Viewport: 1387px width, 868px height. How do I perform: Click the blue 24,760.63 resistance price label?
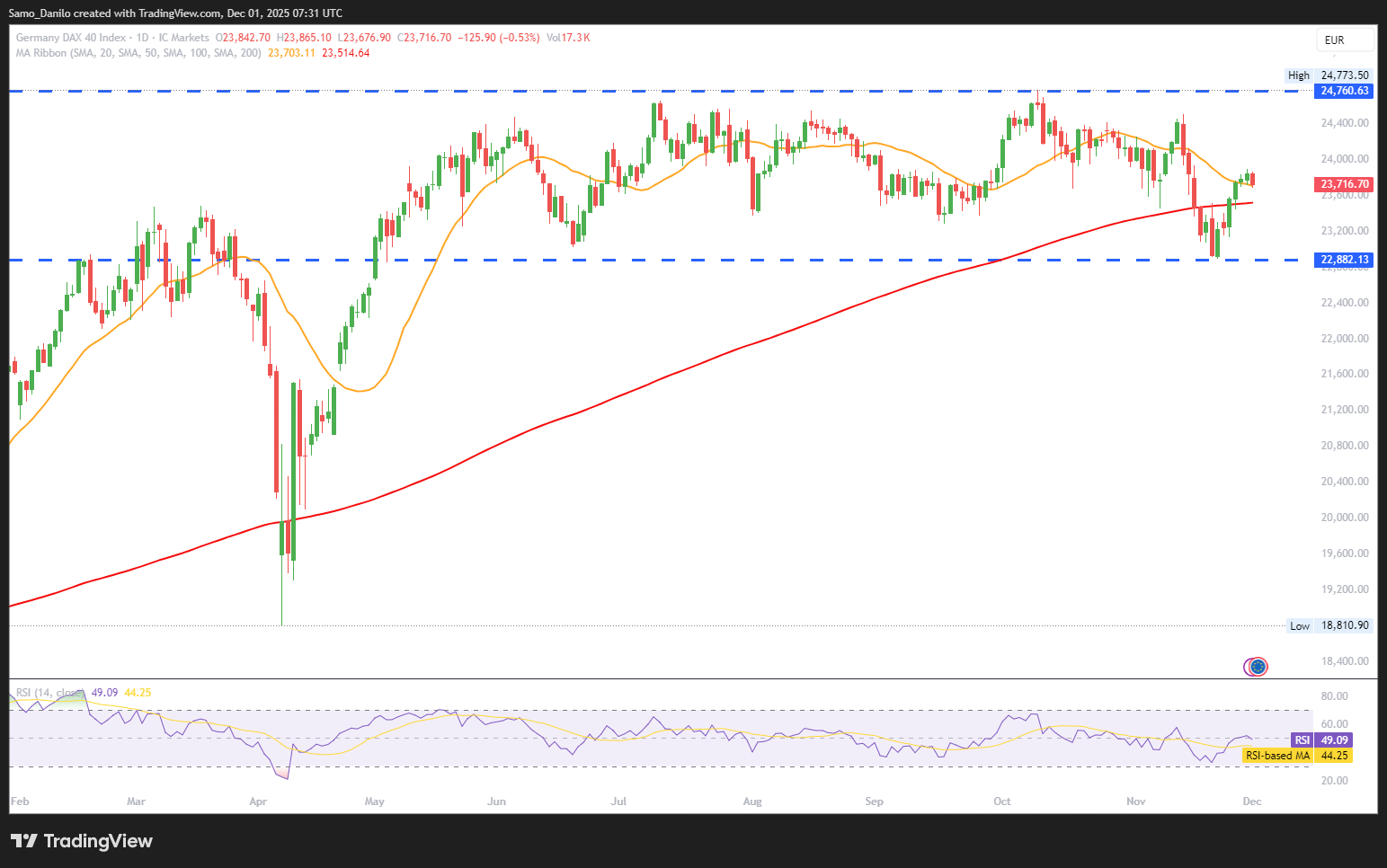click(1344, 91)
